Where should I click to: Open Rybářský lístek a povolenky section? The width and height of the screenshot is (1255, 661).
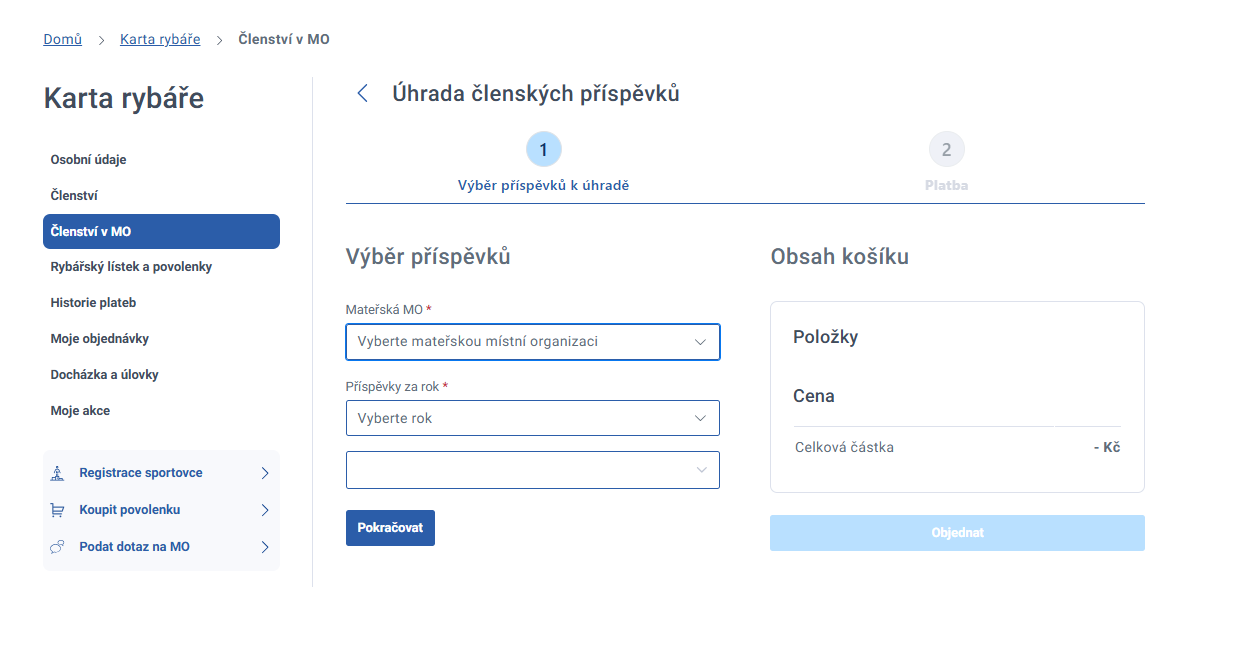click(131, 267)
